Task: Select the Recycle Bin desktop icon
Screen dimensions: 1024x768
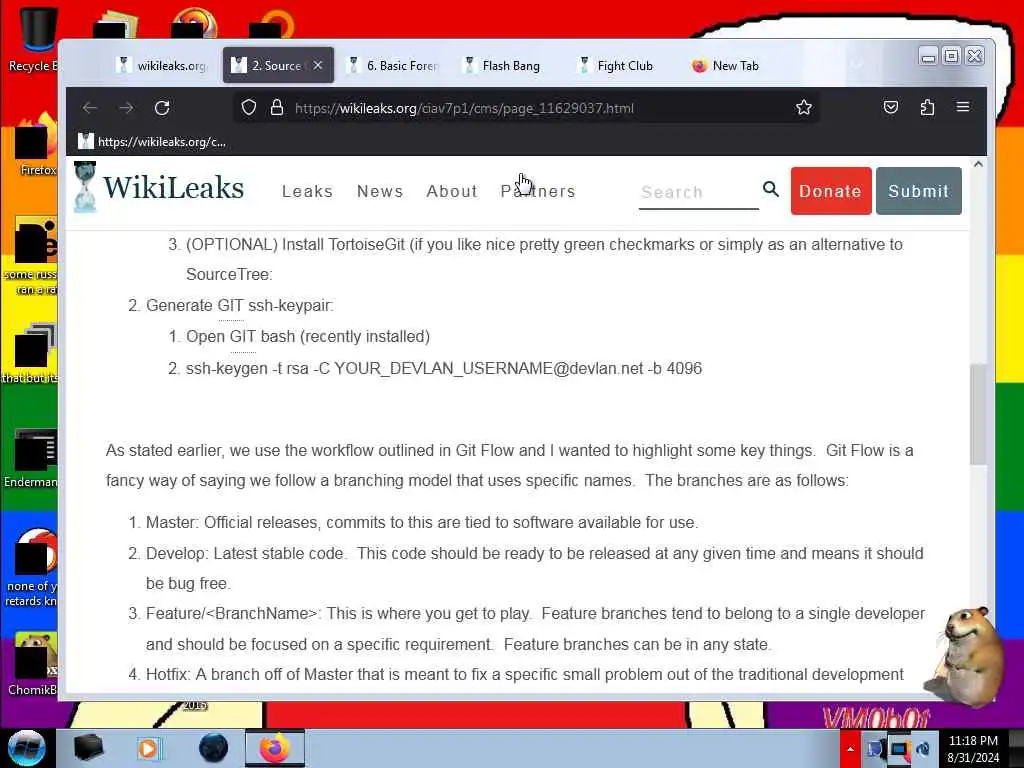Action: (33, 39)
